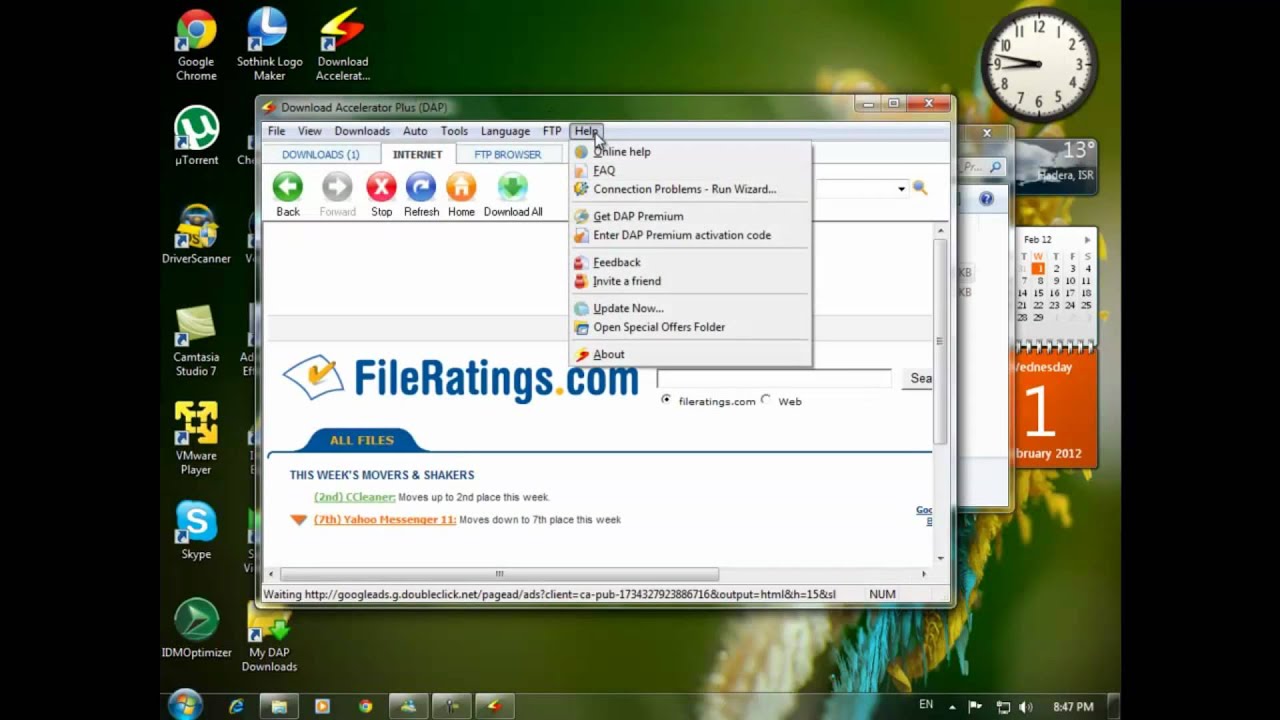Choose Feedback from the Help menu
Viewport: 1280px width, 720px height.
click(690, 262)
